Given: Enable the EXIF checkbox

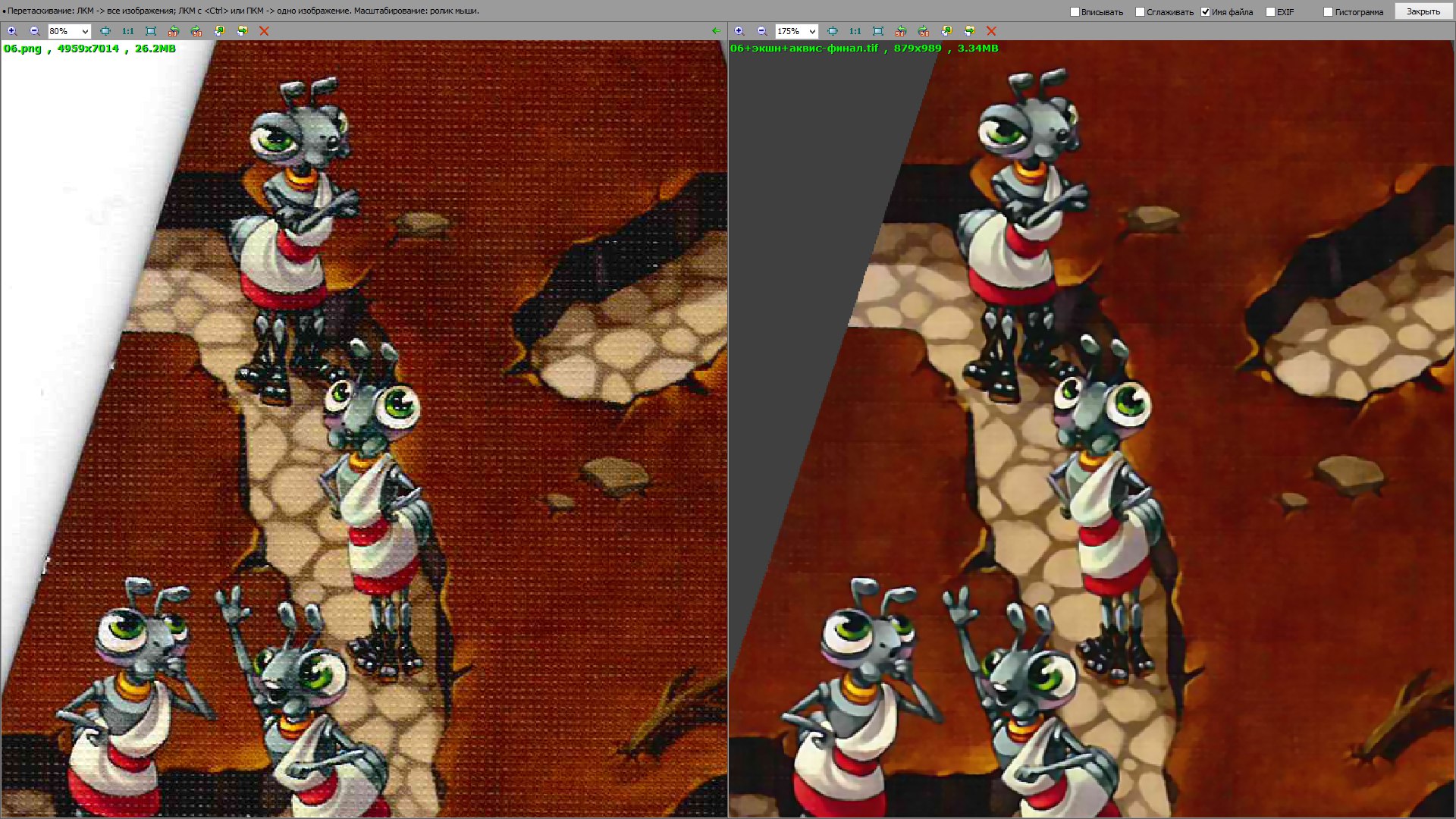Looking at the screenshot, I should point(1270,11).
